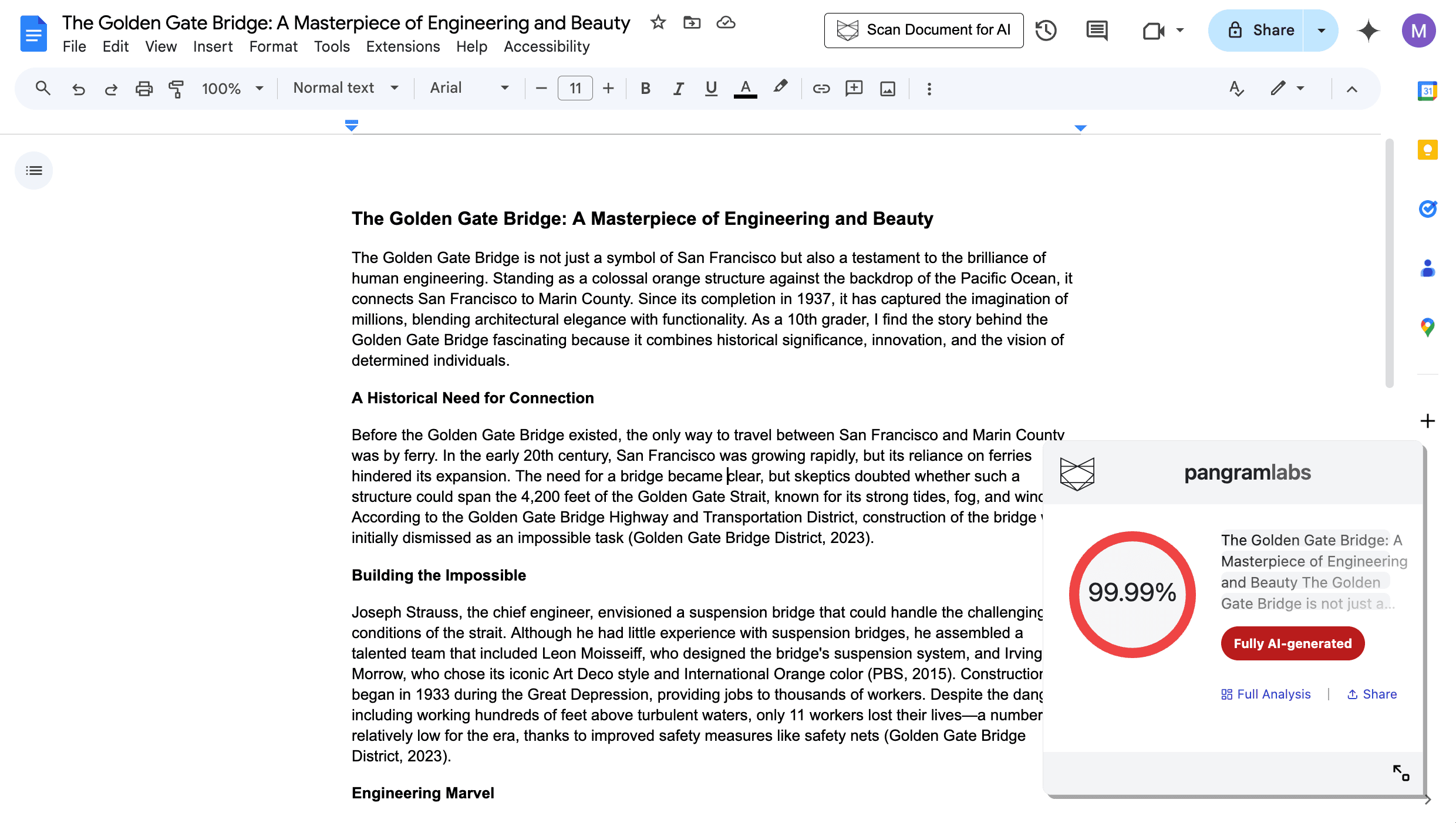Toggle bold formatting
1456x823 pixels.
click(645, 89)
